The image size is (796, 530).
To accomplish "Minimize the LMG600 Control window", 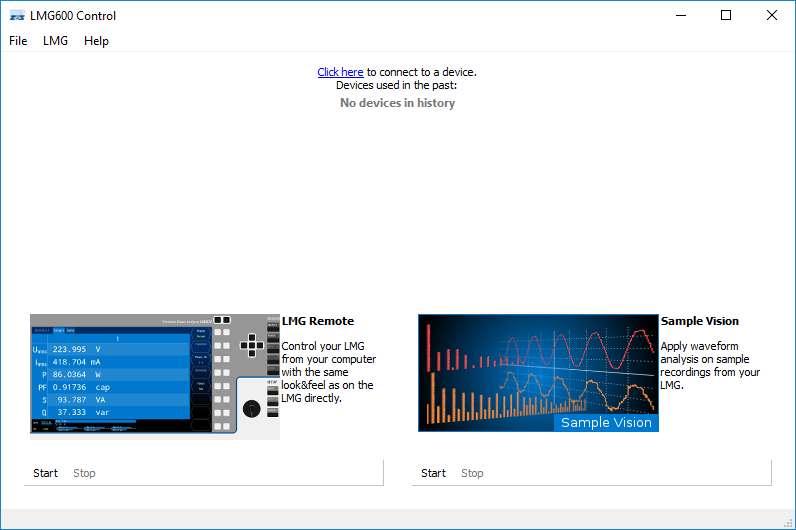I will point(681,15).
